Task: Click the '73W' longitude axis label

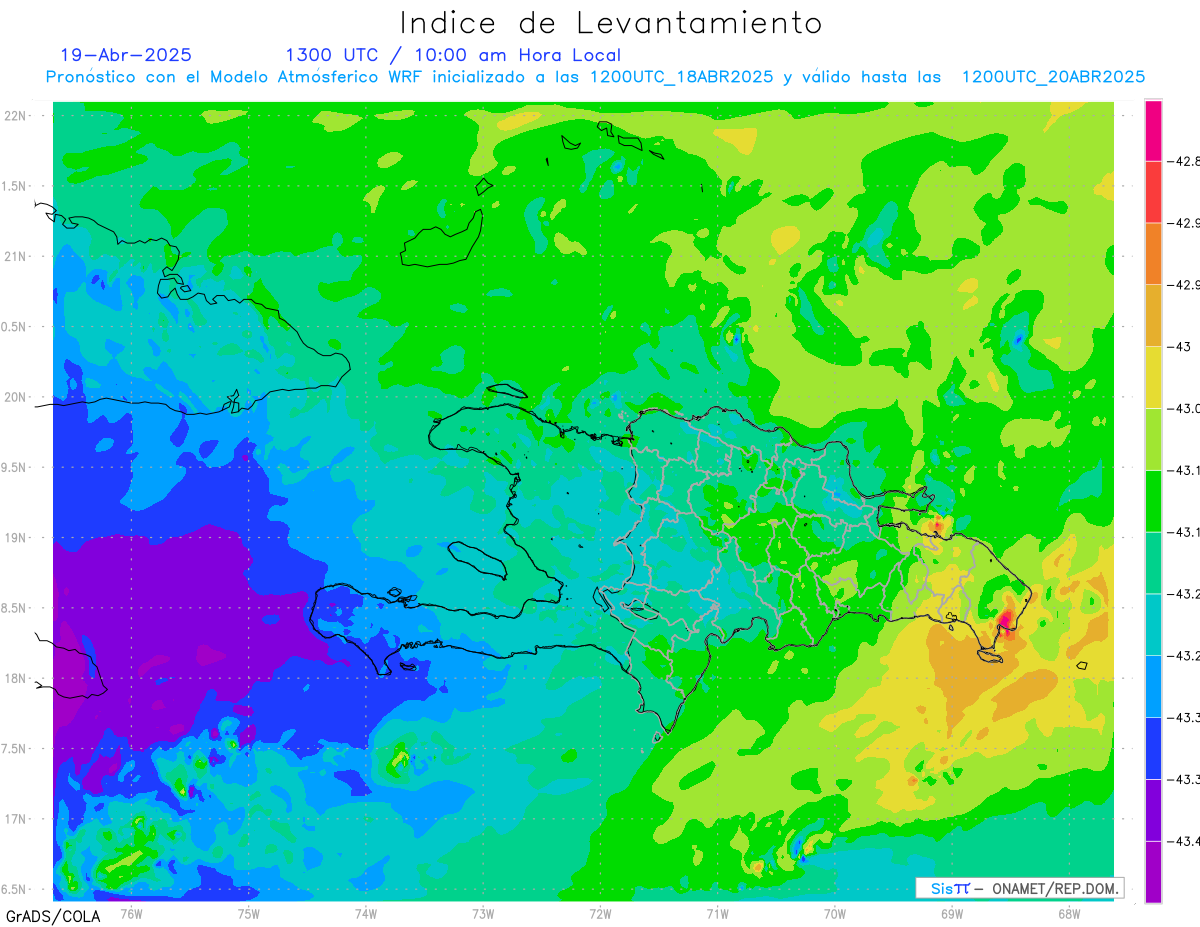Action: point(483,913)
